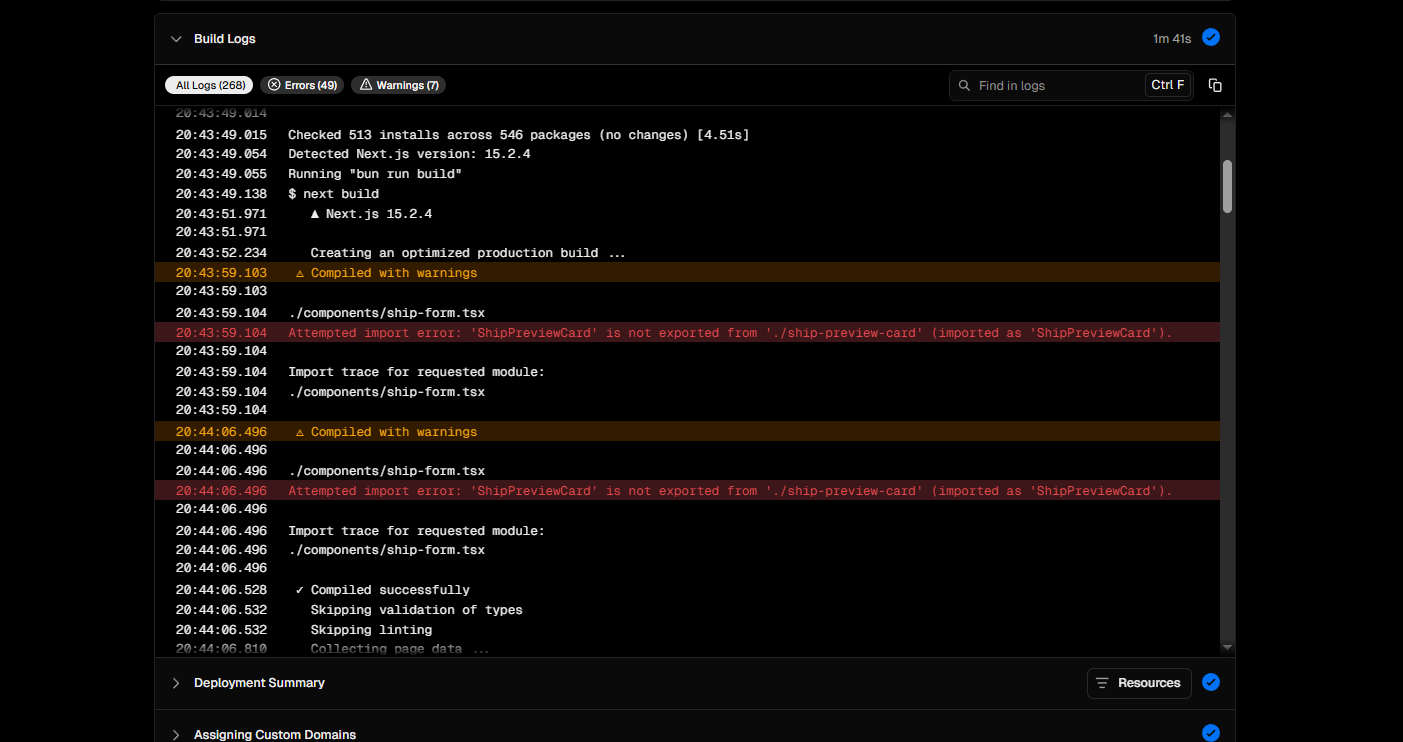The width and height of the screenshot is (1403, 742).
Task: Click 'Creating an optimized production build' line
Action: (687, 253)
